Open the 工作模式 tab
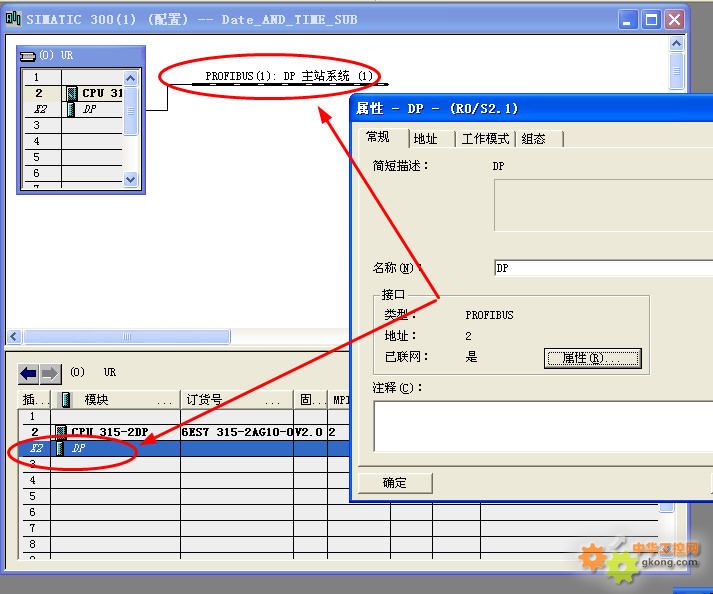713x594 pixels. [485, 139]
